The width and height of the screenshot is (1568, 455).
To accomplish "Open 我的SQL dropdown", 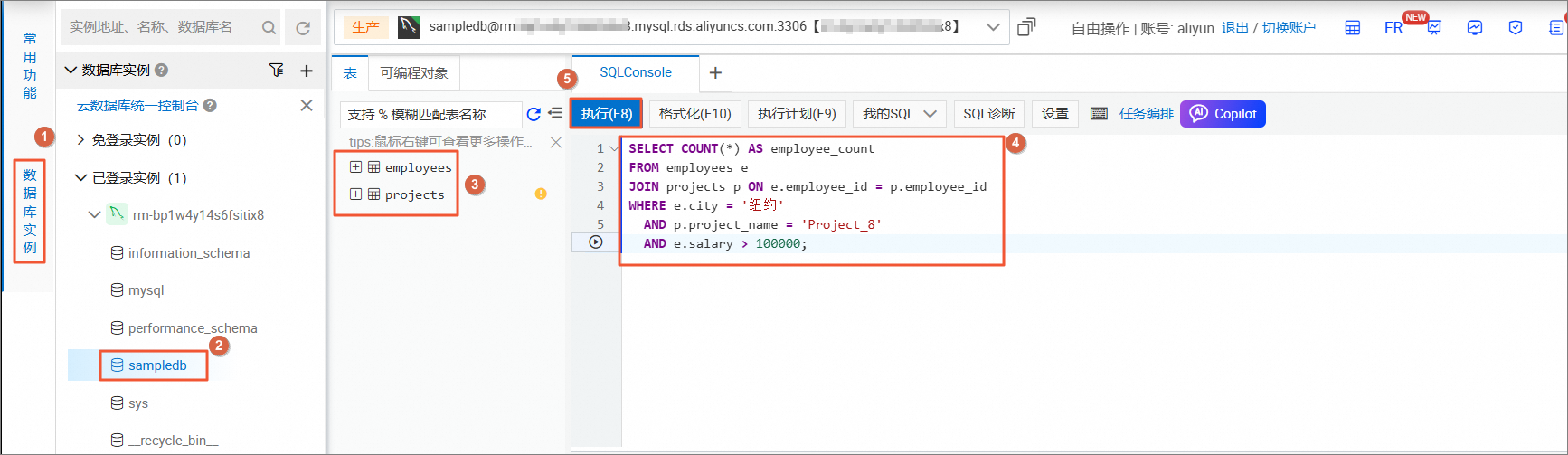I will (x=898, y=114).
